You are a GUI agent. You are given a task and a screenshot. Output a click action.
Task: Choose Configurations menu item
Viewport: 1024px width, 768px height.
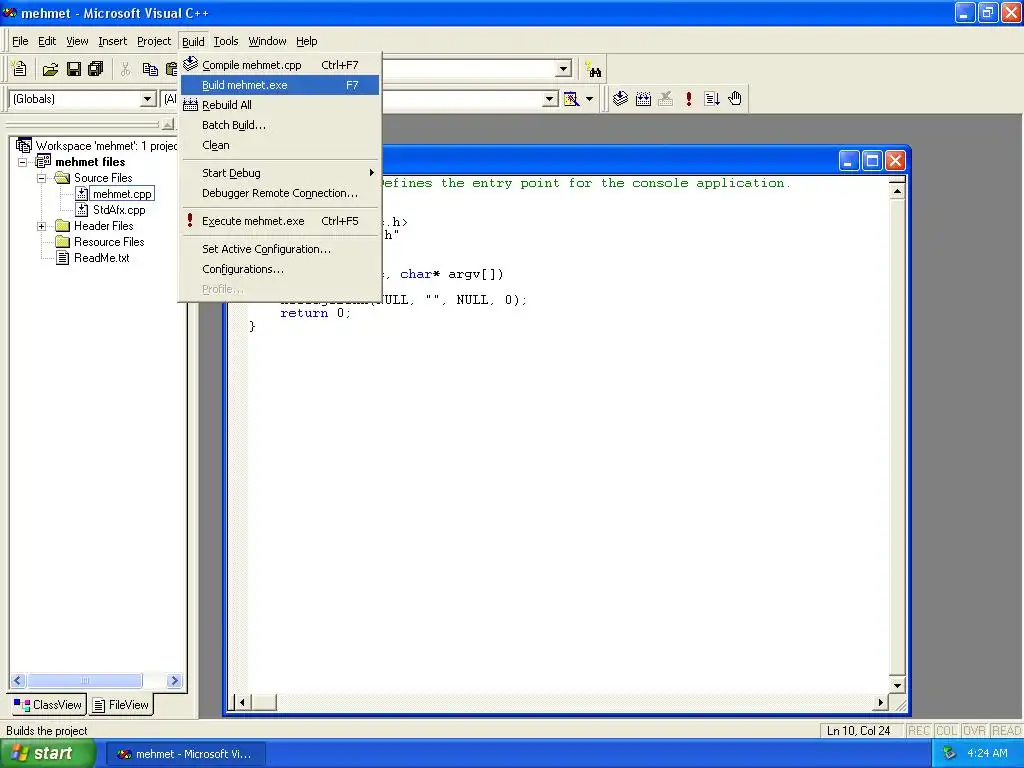pyautogui.click(x=280, y=269)
